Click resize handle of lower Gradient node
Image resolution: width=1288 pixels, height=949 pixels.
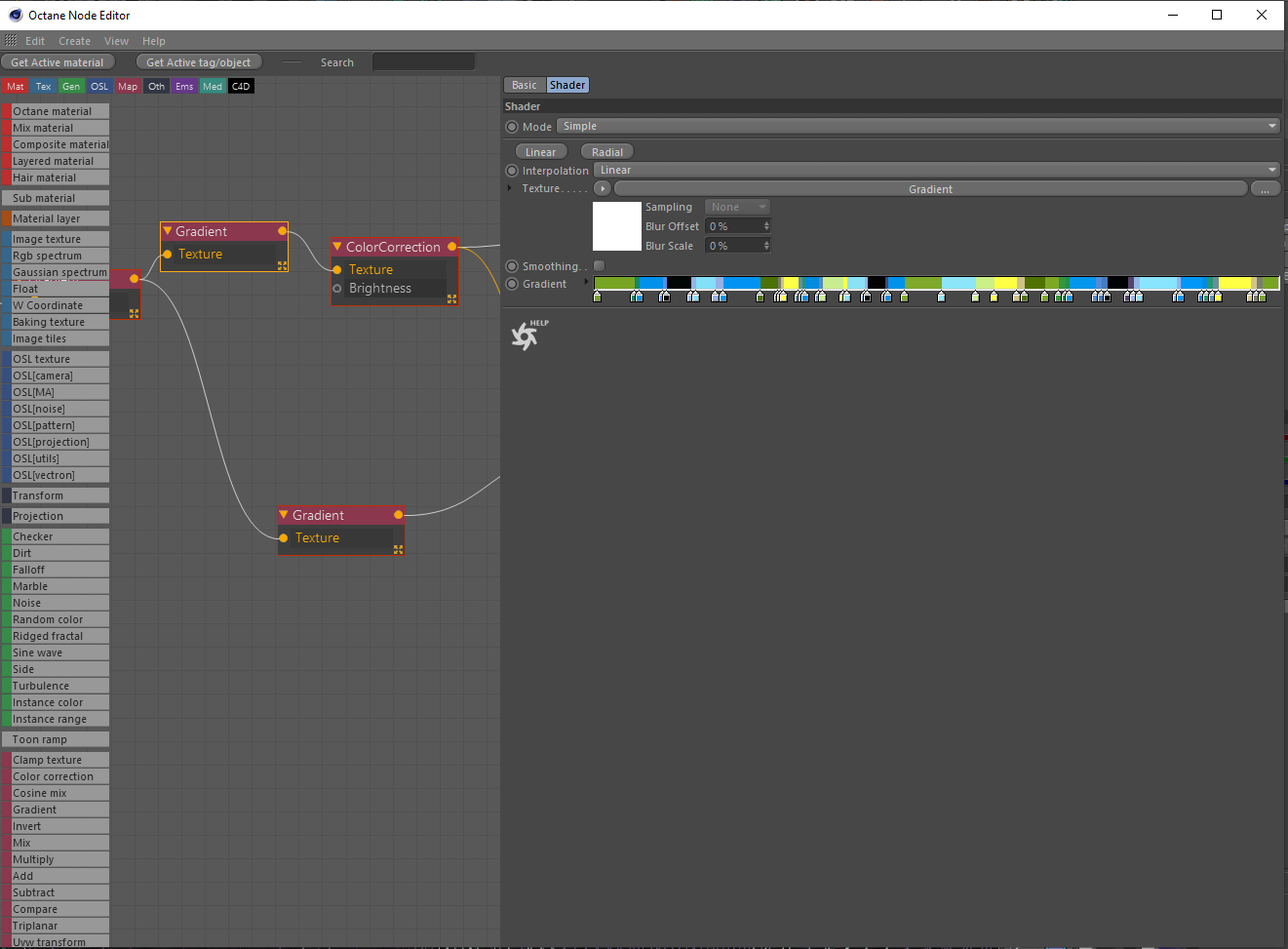398,550
